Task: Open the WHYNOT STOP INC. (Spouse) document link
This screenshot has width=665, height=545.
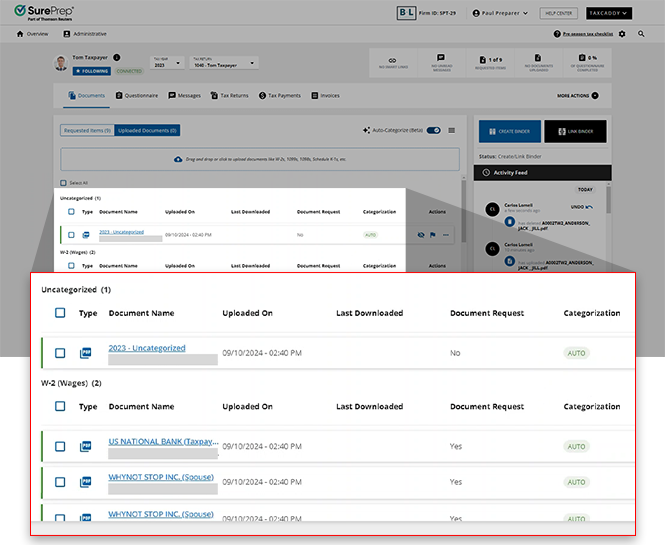Action: pos(160,477)
